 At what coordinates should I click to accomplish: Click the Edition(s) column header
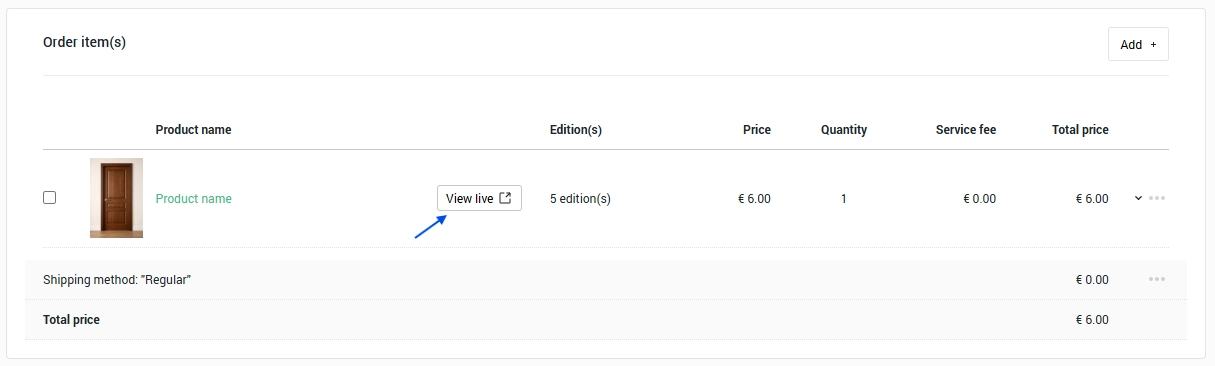(576, 130)
